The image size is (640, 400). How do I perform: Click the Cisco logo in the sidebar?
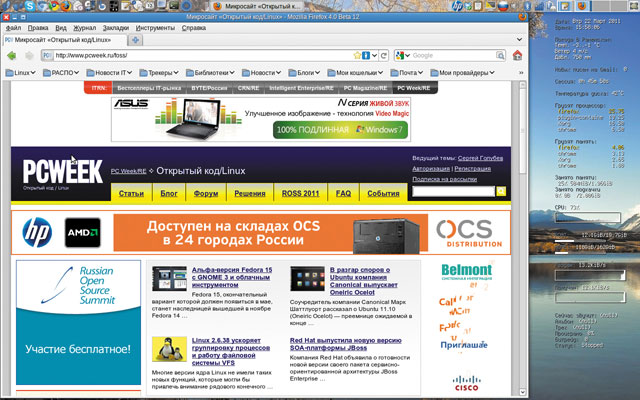click(466, 383)
